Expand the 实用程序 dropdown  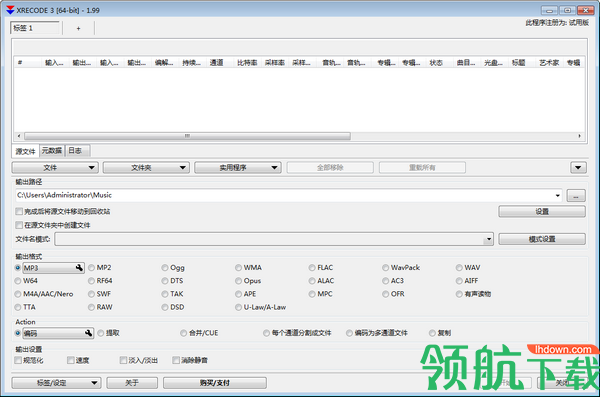pyautogui.click(x=238, y=168)
